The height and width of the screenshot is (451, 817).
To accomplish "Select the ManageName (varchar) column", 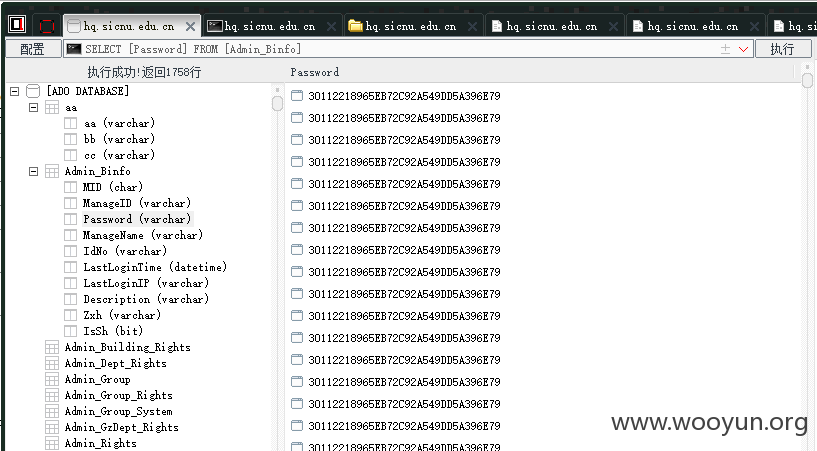I will 143,235.
